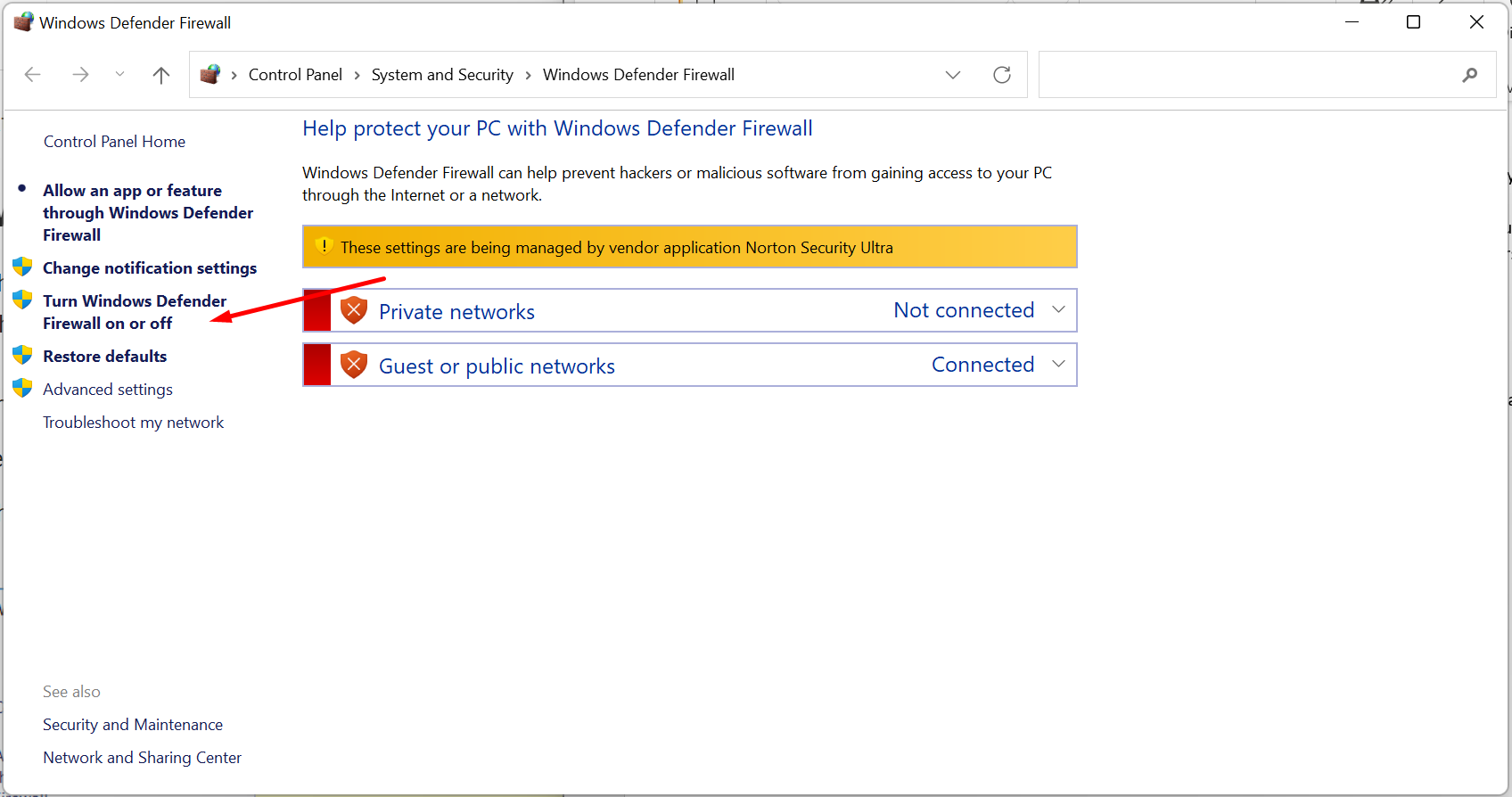The width and height of the screenshot is (1512, 797).
Task: Open the recent locations dropdown arrow
Action: pyautogui.click(x=119, y=75)
